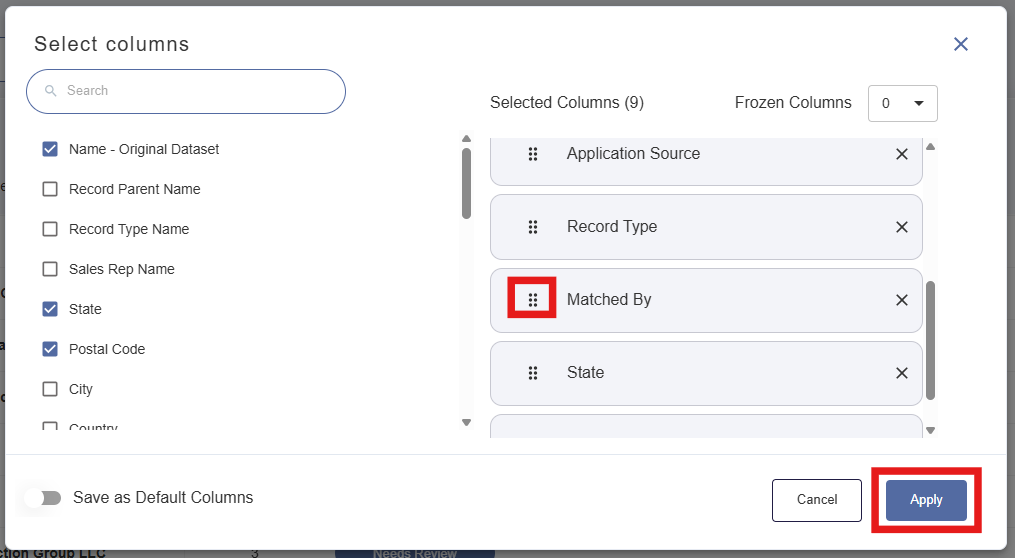The image size is (1015, 558).
Task: Enable the Sales Rep Name checkbox
Action: point(50,269)
